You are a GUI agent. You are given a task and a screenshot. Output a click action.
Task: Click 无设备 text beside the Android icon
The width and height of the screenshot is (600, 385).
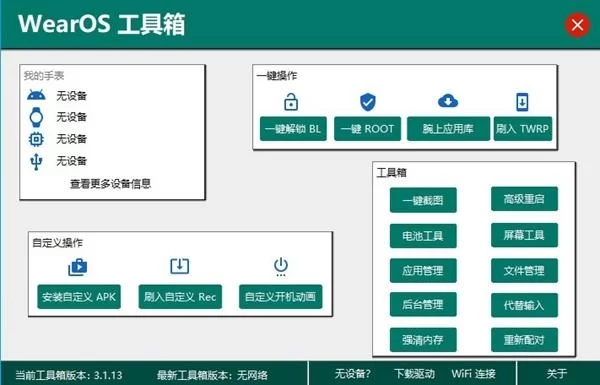72,96
